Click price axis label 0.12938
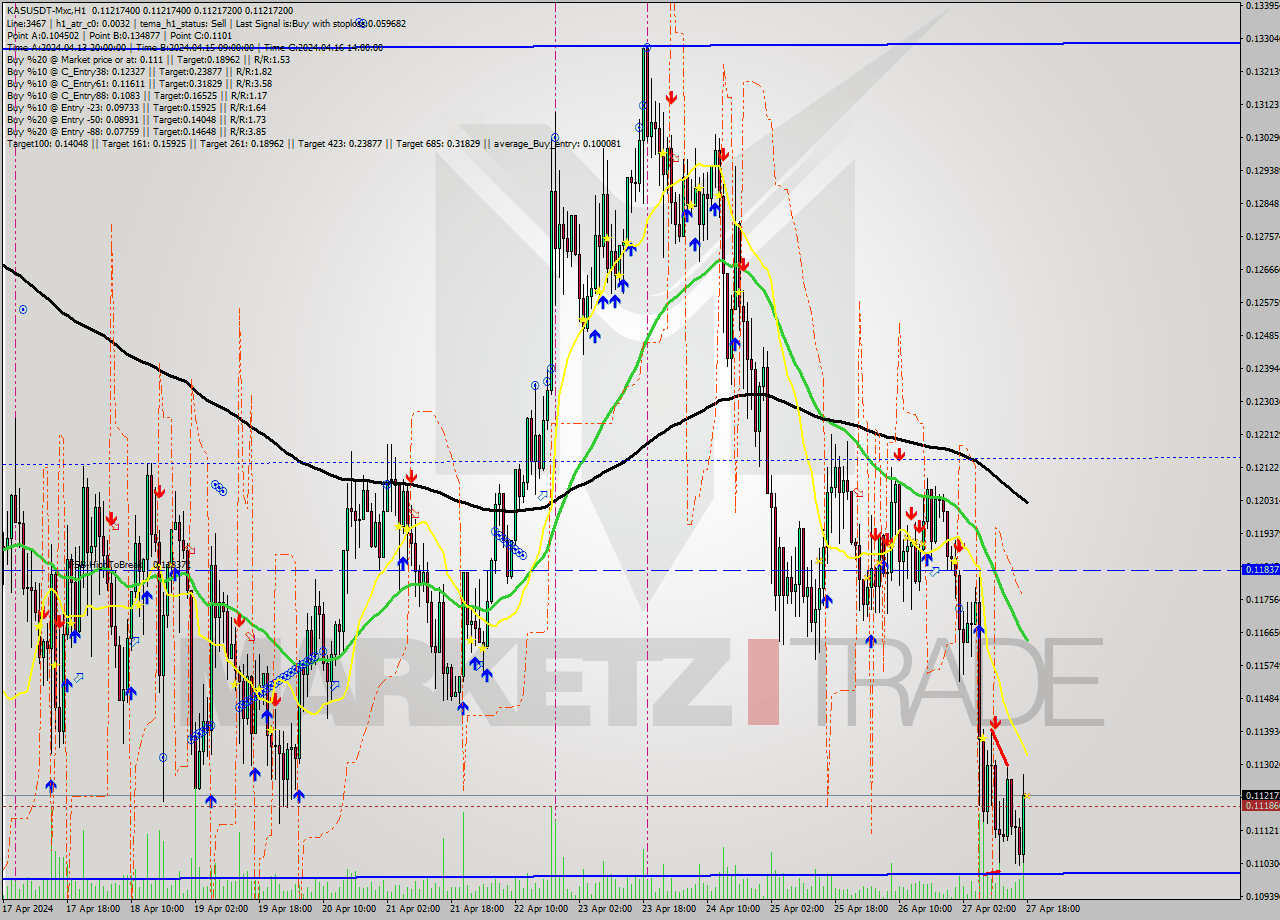The image size is (1280, 920). coord(1262,170)
